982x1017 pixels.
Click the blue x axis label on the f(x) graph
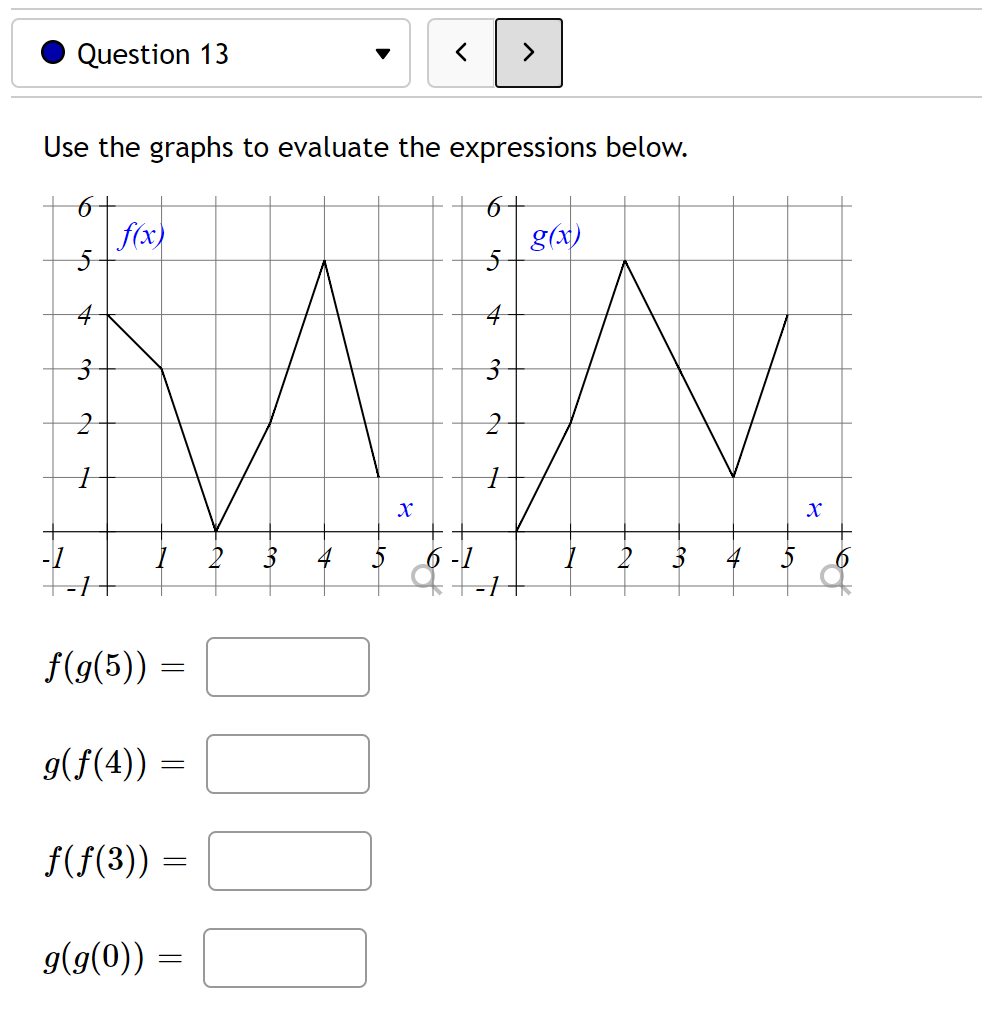click(x=404, y=509)
